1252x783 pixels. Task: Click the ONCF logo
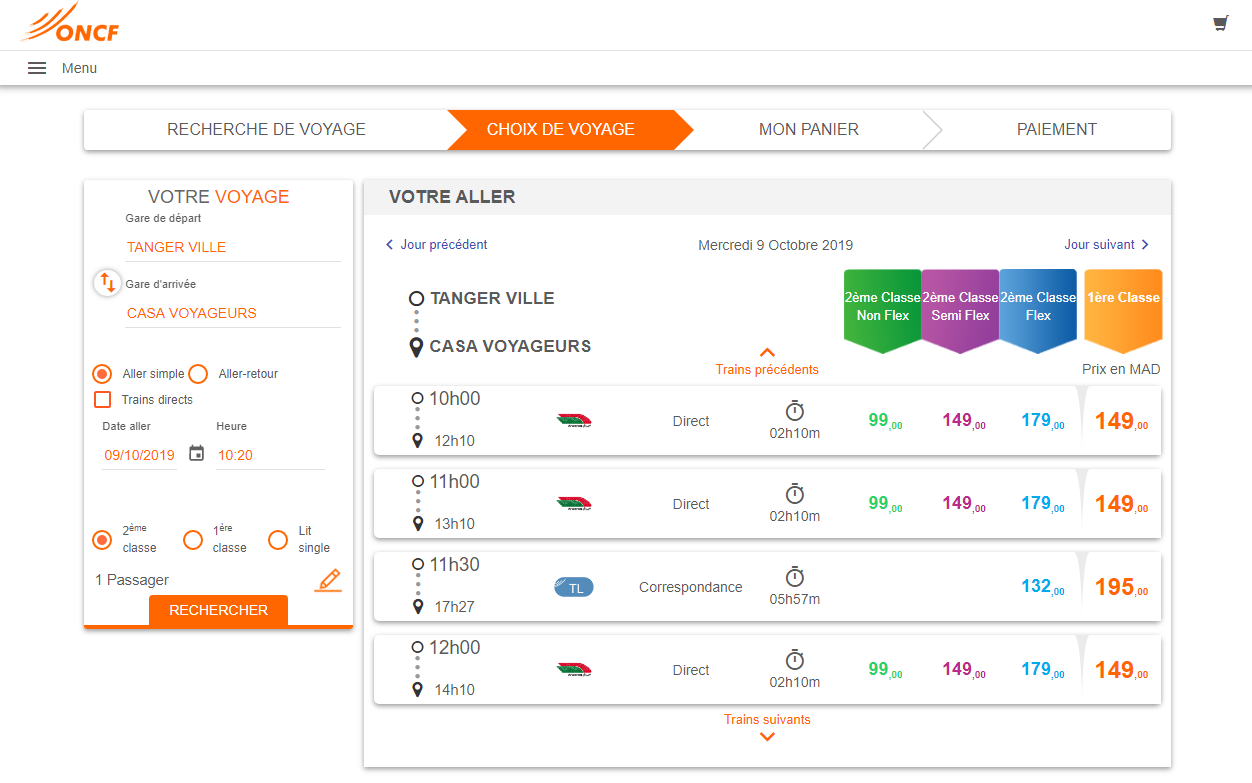(x=70, y=23)
